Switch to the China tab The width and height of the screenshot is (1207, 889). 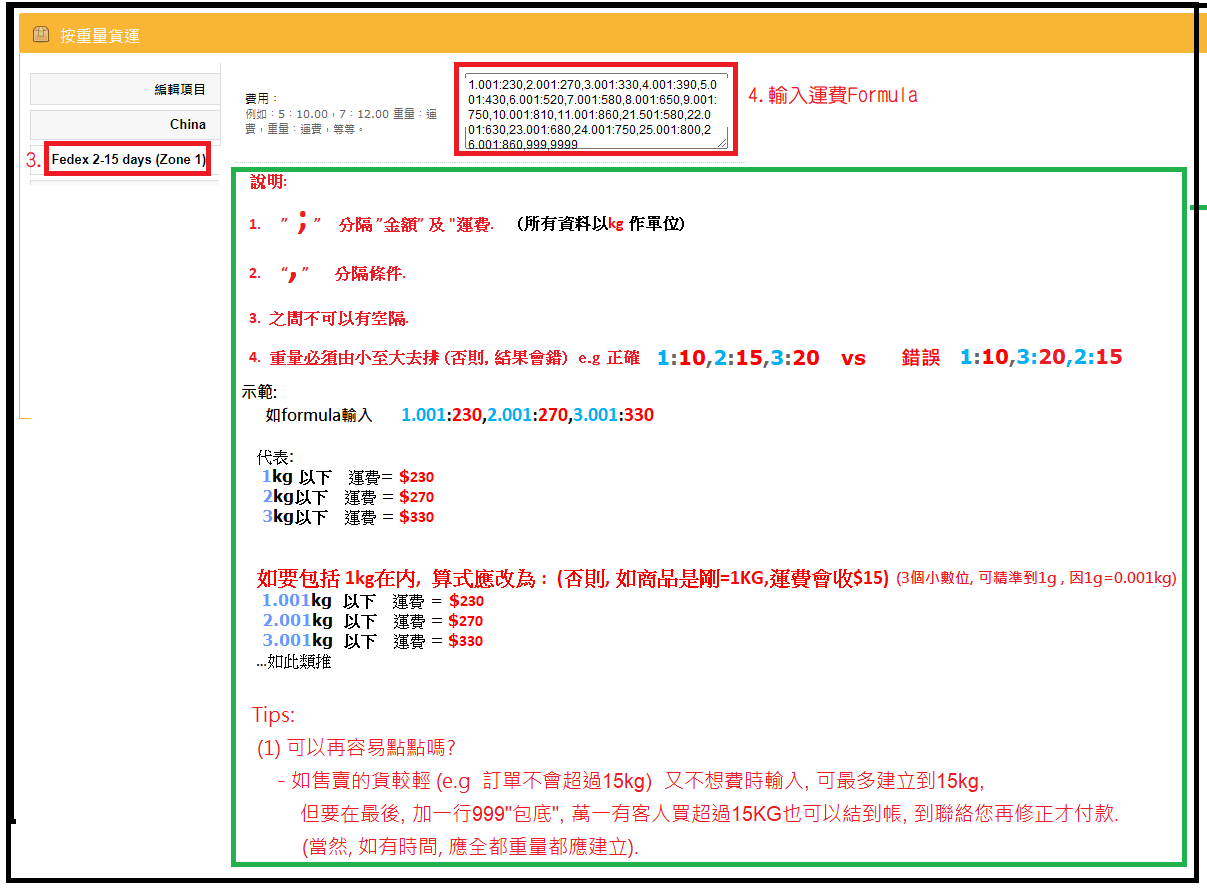click(x=126, y=124)
